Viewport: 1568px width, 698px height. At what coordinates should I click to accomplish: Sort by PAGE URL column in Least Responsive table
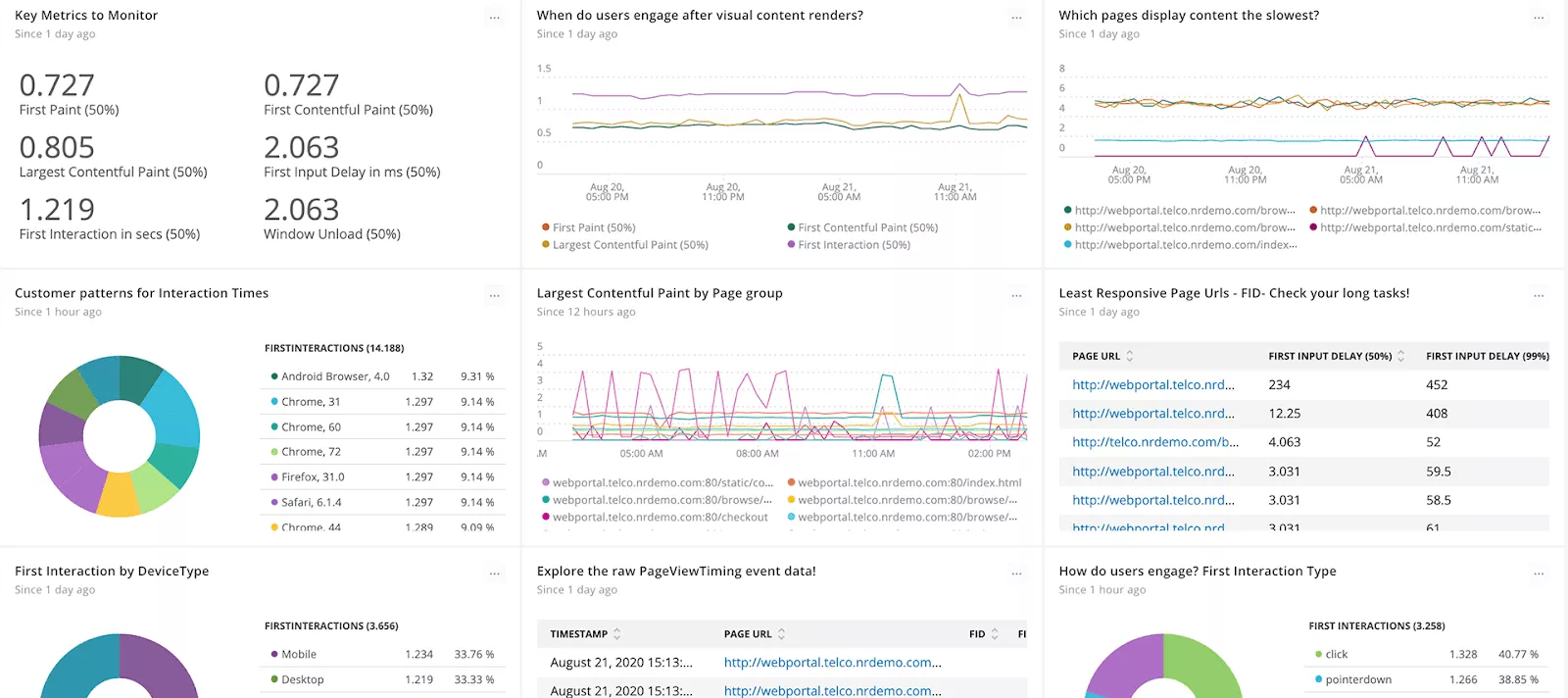pyautogui.click(x=1102, y=356)
